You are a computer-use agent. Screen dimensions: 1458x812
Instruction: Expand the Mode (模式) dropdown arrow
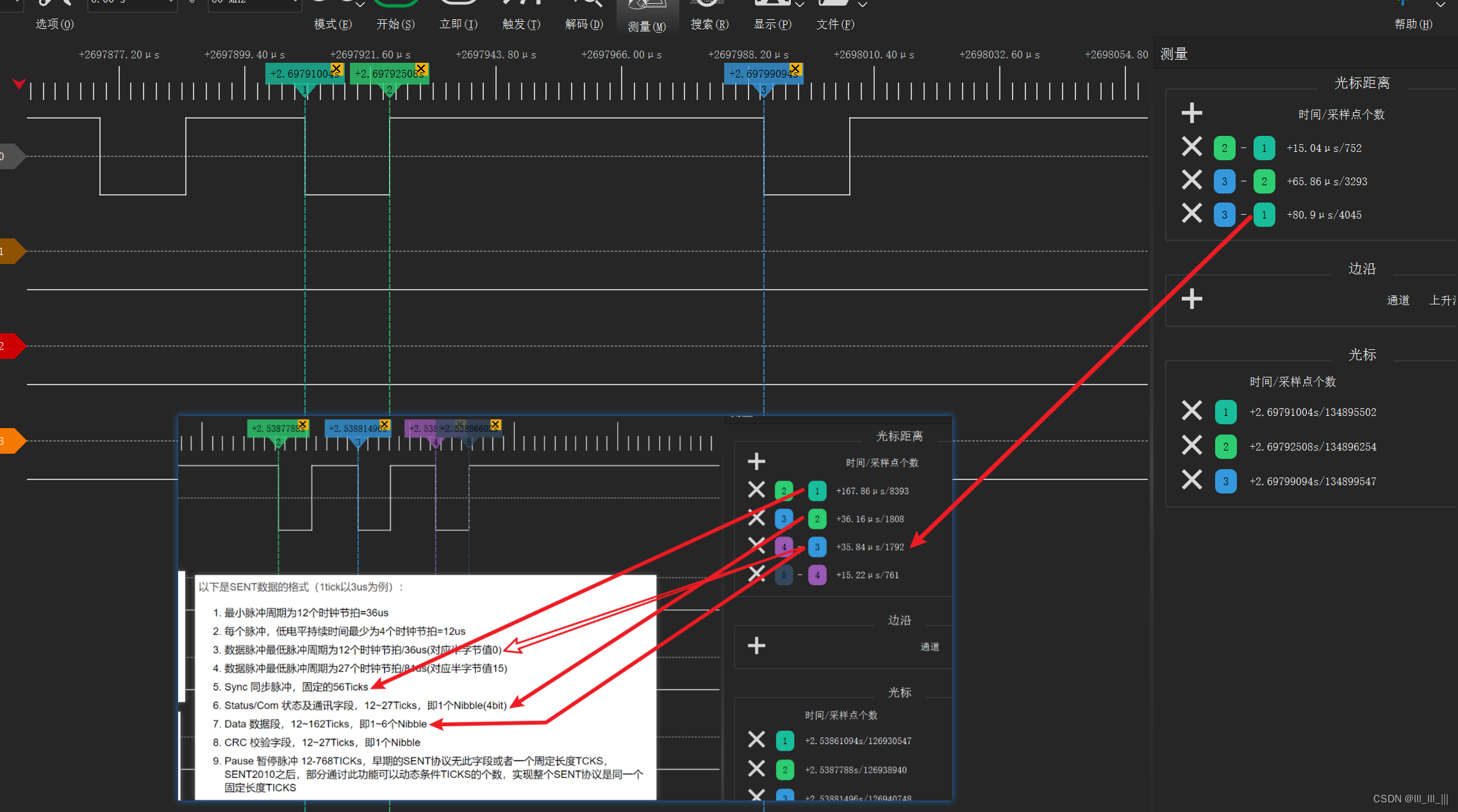[360, 5]
